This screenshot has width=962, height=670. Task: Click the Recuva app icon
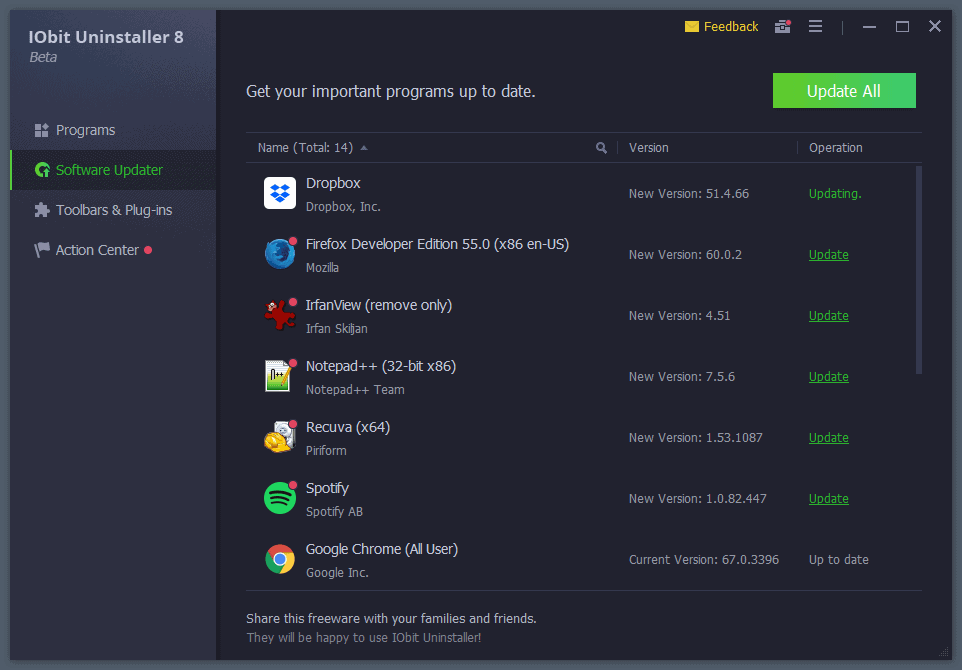coord(280,437)
